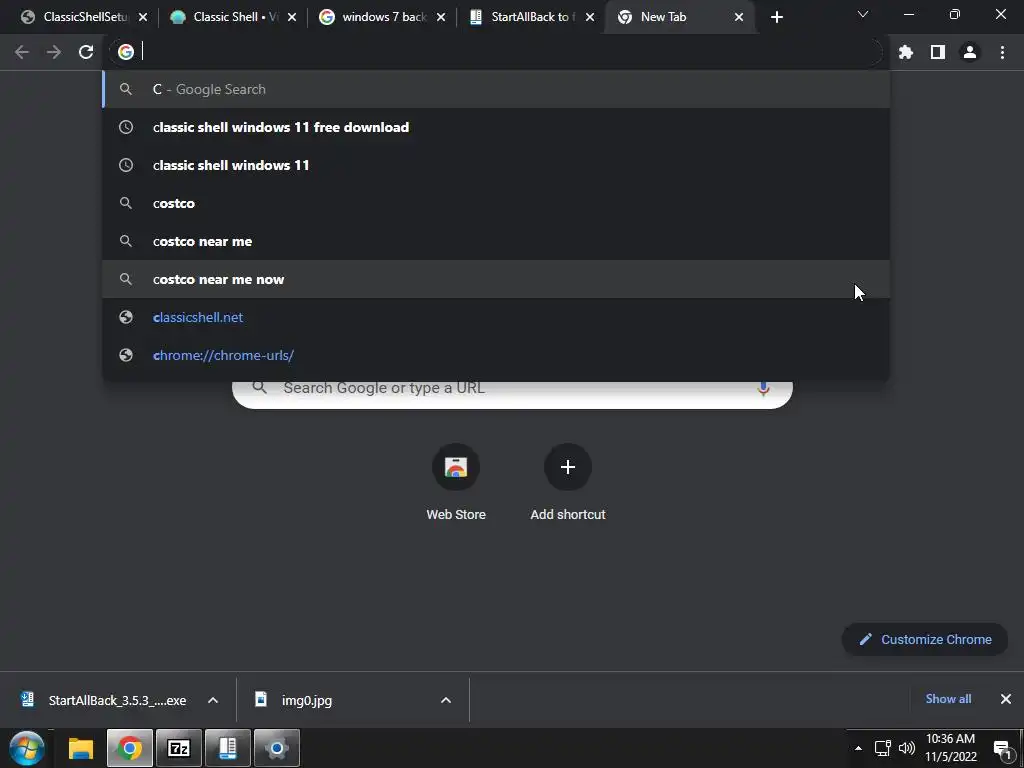Click Customize Chrome button
1024x768 pixels.
[x=925, y=639]
